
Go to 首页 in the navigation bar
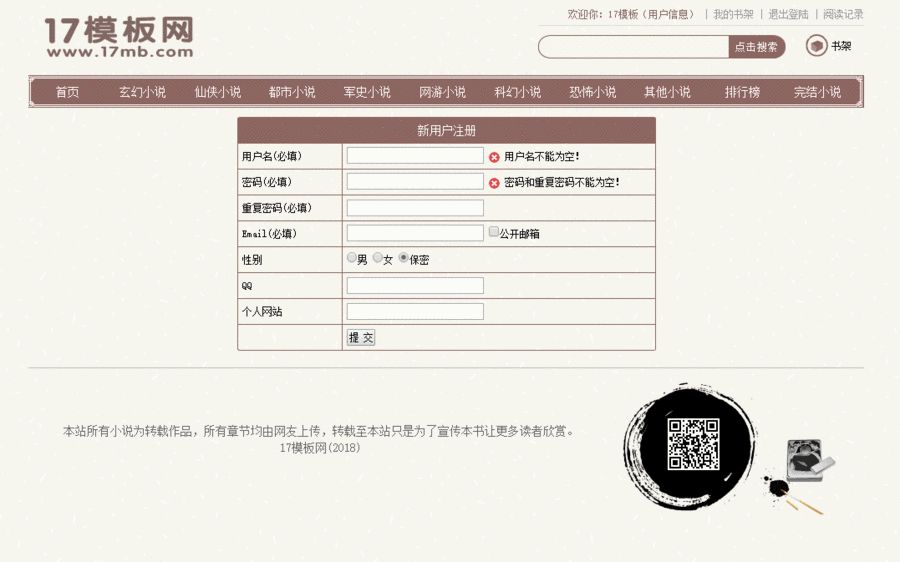pyautogui.click(x=67, y=92)
